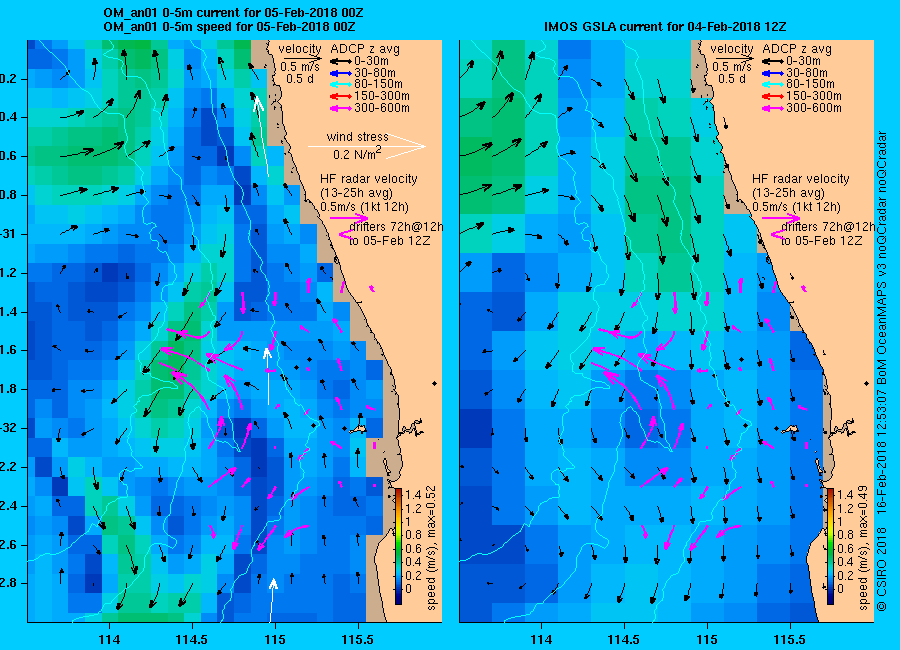Click the speed color bar with max=0.52
The width and height of the screenshot is (900, 650).
pyautogui.click(x=398, y=546)
